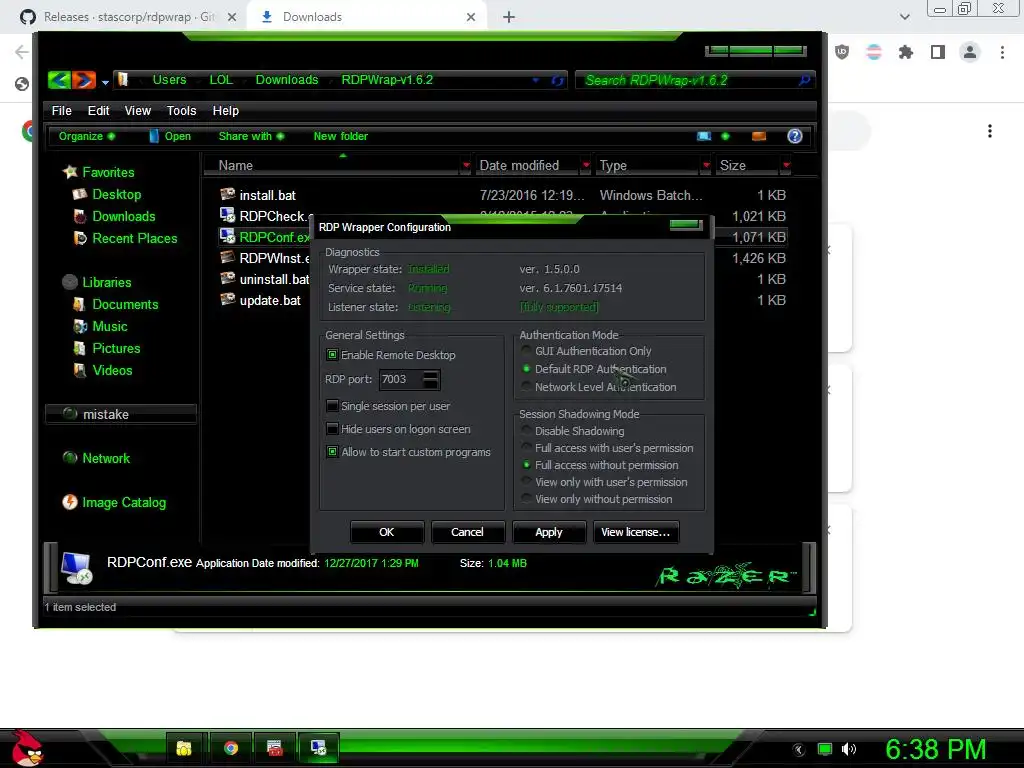The width and height of the screenshot is (1024, 768).
Task: Toggle Chrome side panel icon
Action: 938,52
